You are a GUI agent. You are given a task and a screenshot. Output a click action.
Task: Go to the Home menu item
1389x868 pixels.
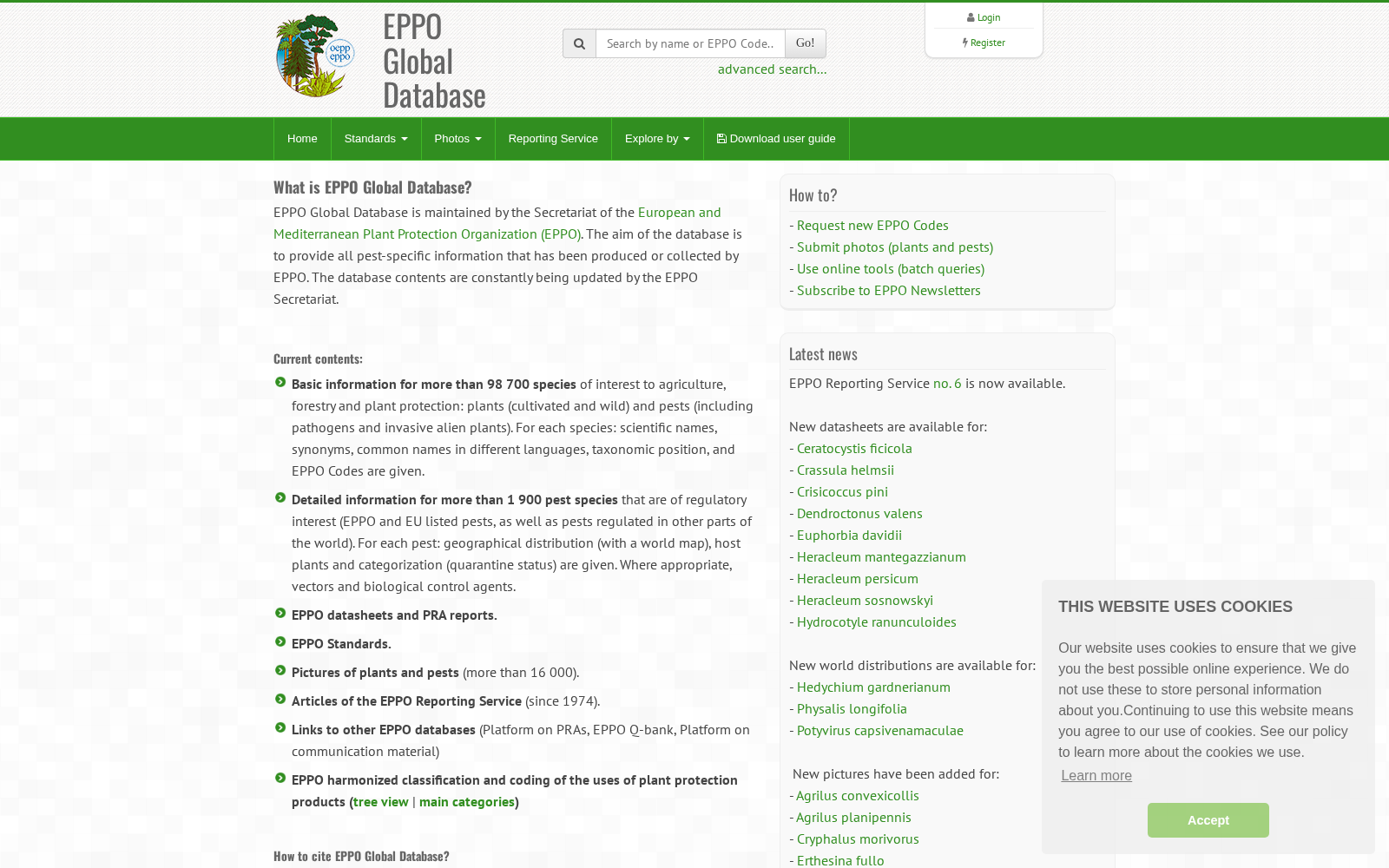[x=302, y=139]
